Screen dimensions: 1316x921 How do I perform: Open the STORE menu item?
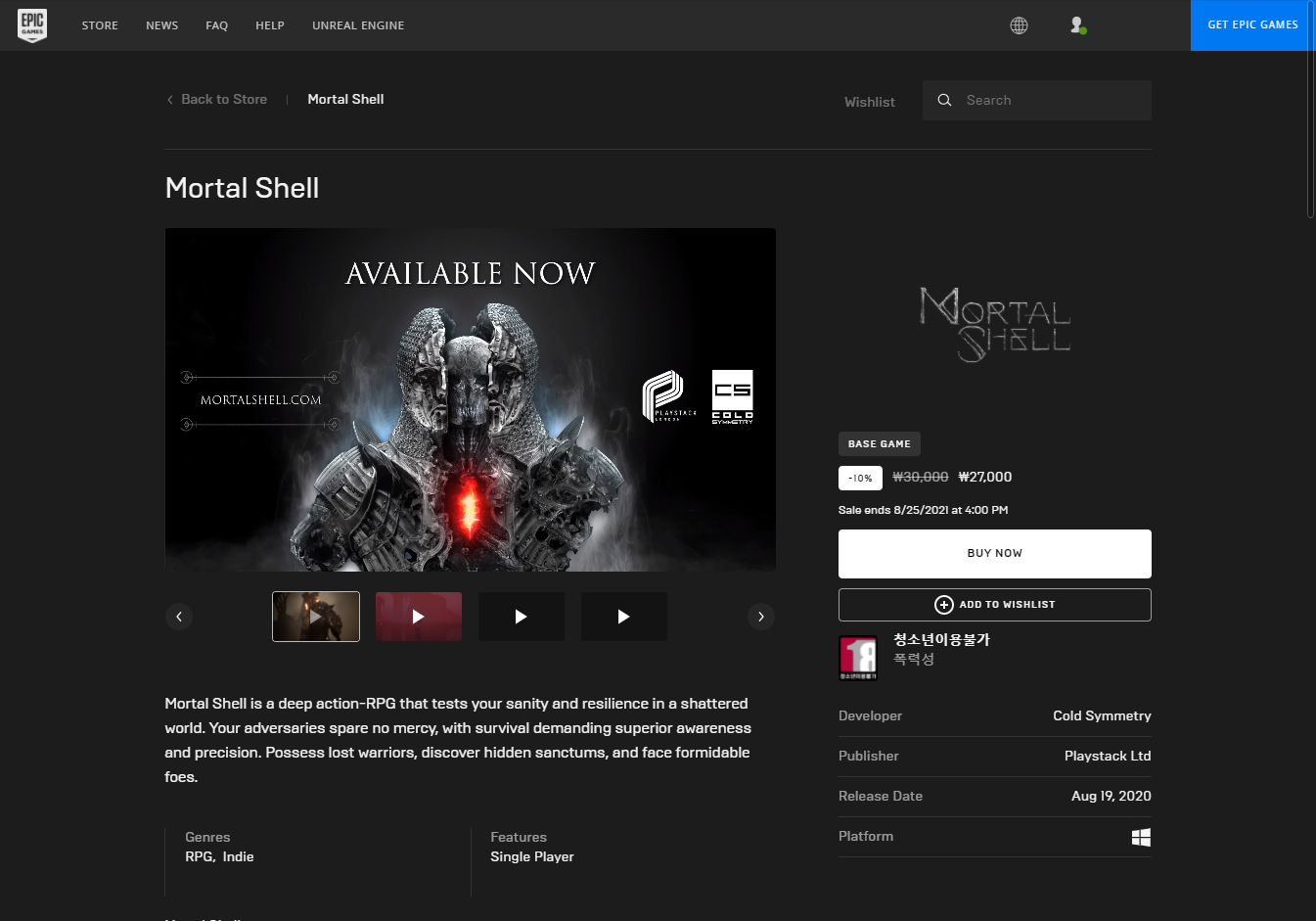[x=100, y=25]
